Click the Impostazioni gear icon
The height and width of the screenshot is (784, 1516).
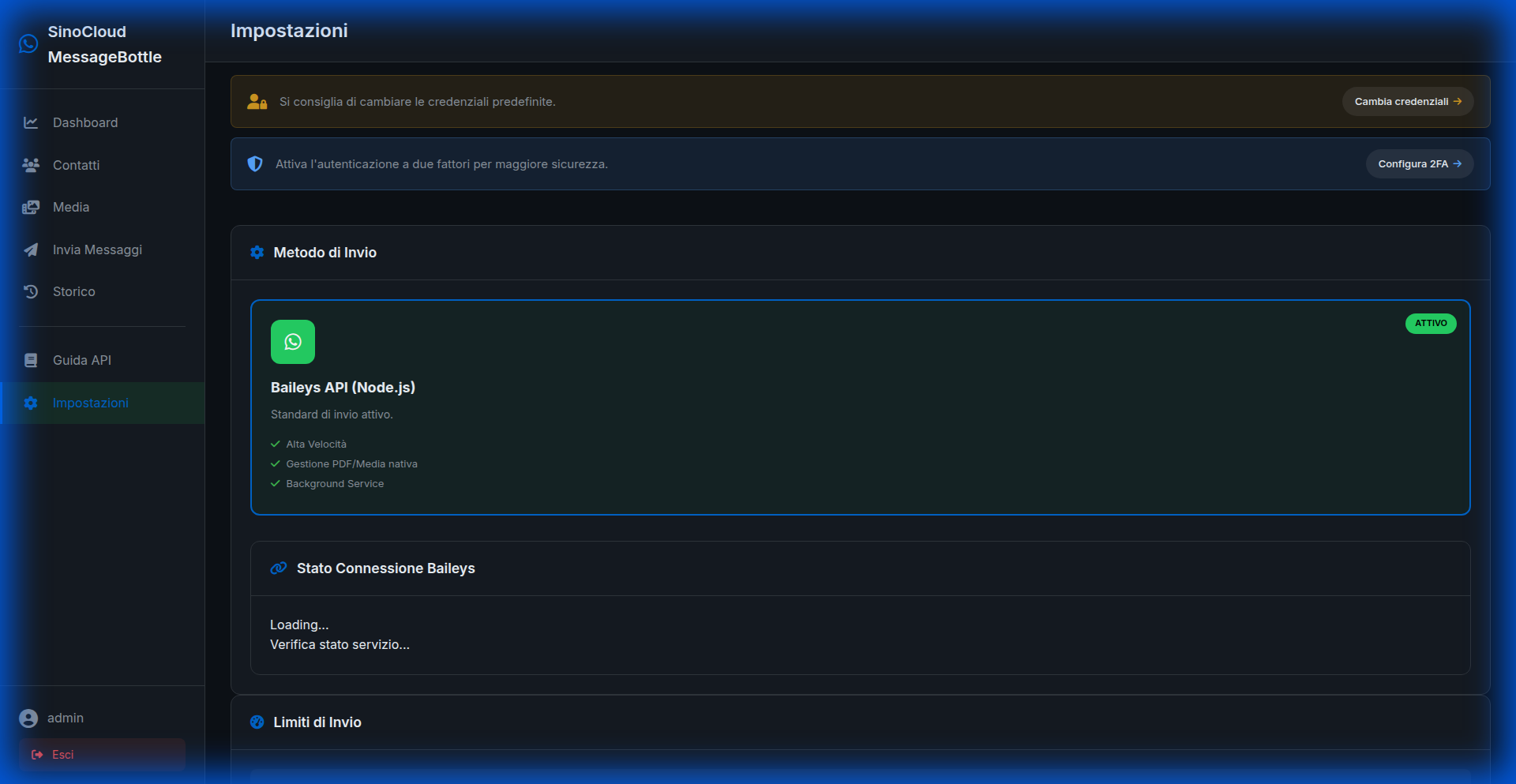tap(31, 403)
